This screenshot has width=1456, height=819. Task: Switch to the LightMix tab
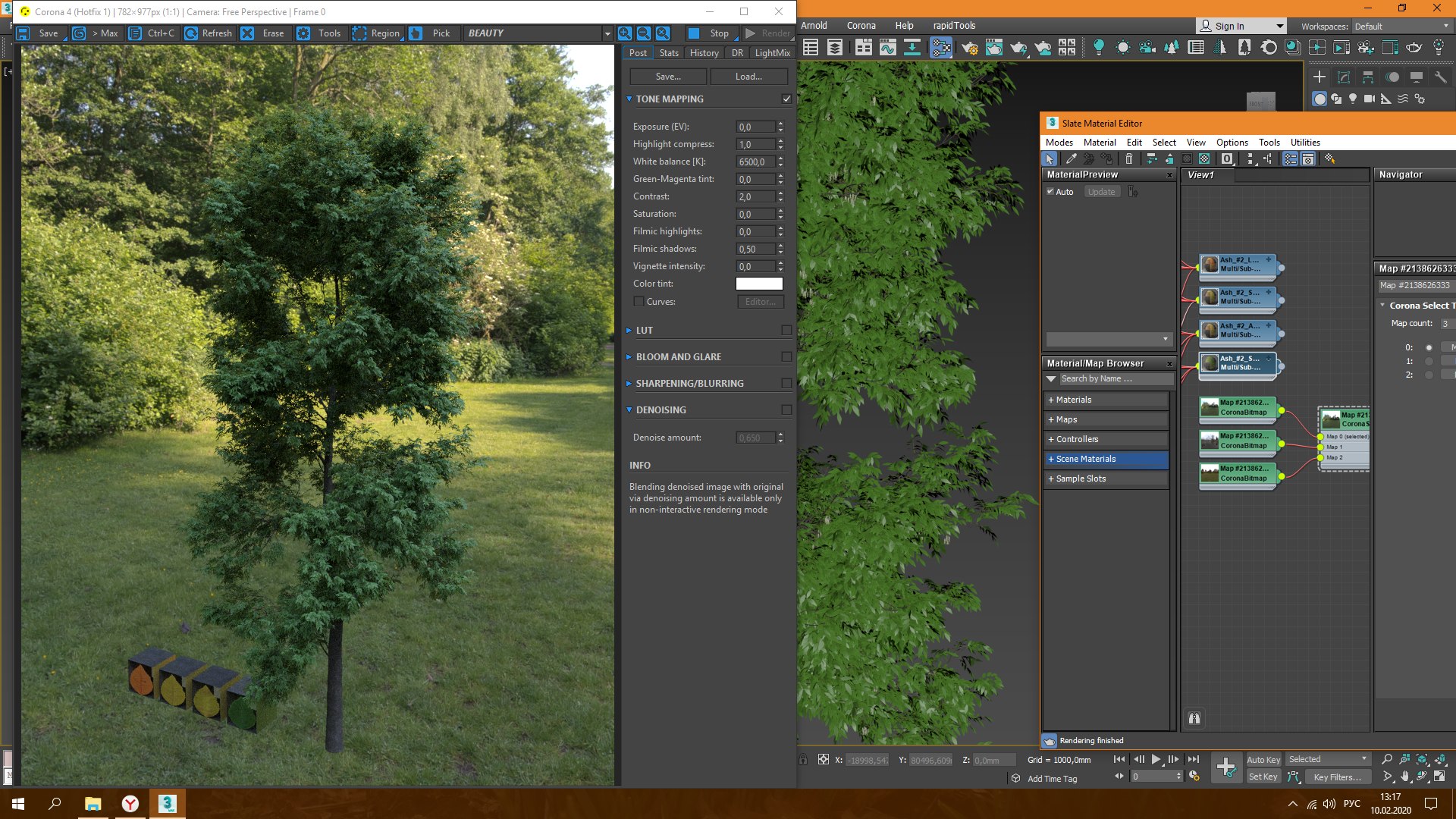pos(772,53)
